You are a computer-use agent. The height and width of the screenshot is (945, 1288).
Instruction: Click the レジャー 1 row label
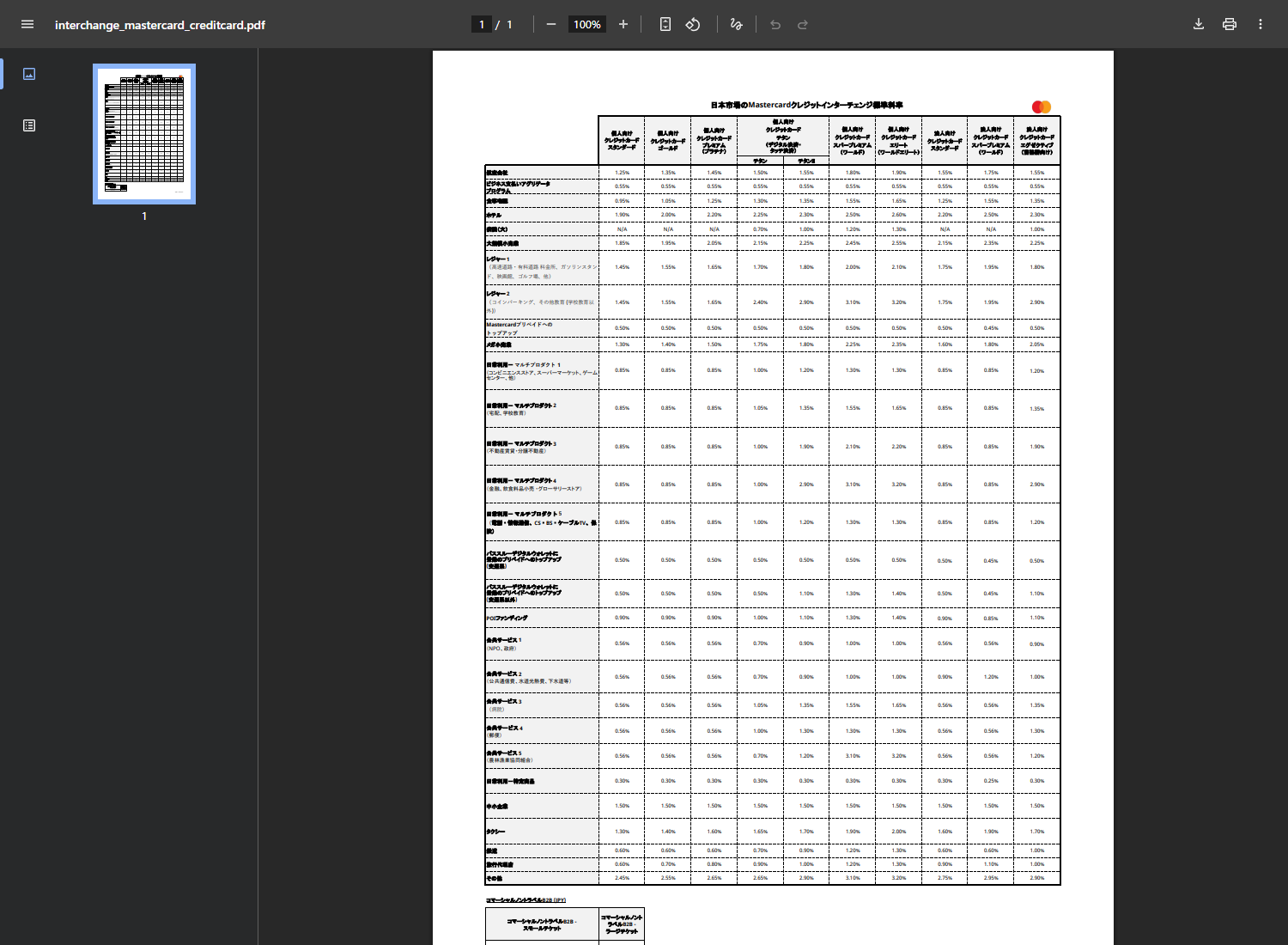(x=498, y=259)
